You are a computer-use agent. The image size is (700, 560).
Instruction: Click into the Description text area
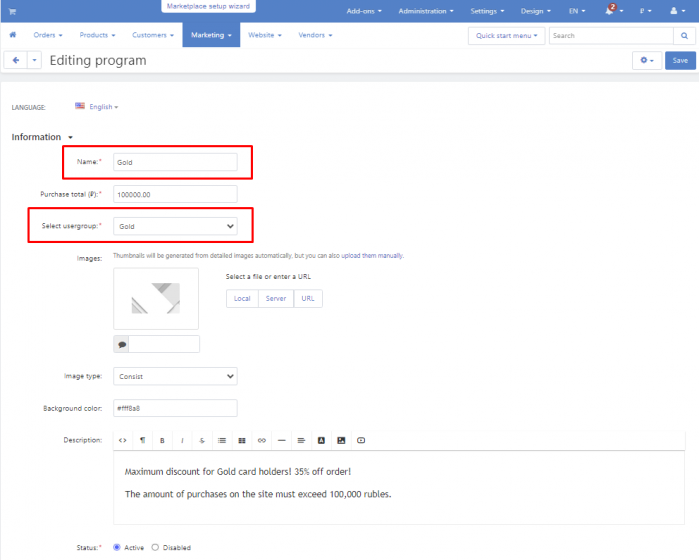pos(399,487)
